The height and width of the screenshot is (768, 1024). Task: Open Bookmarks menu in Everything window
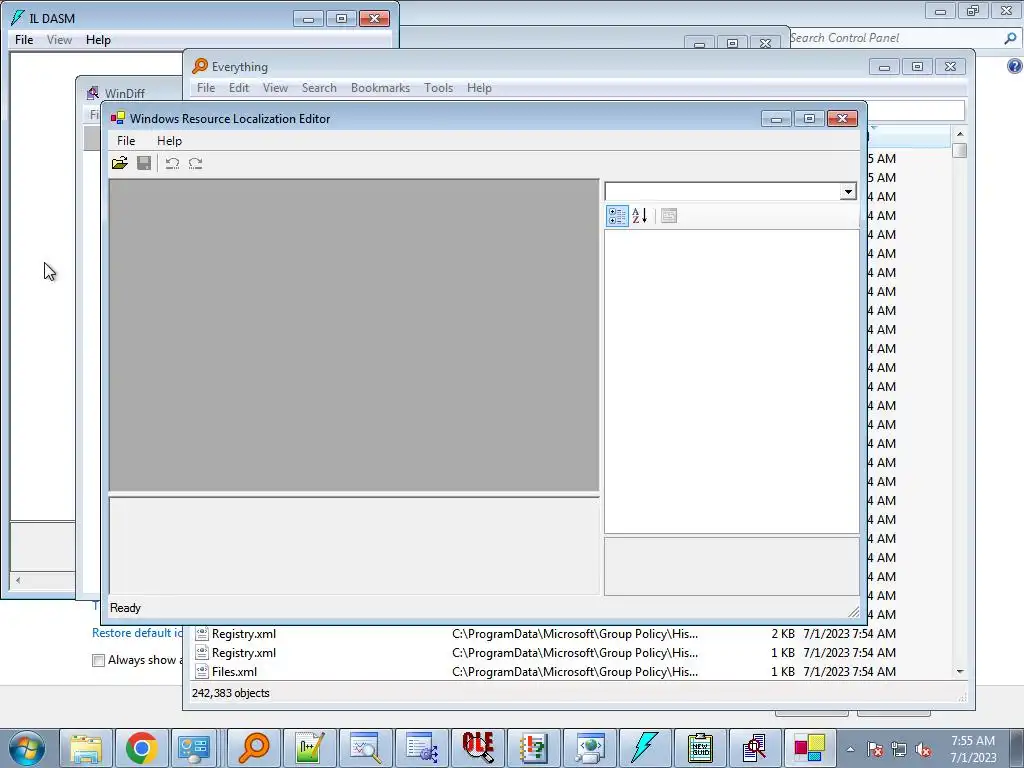point(380,88)
